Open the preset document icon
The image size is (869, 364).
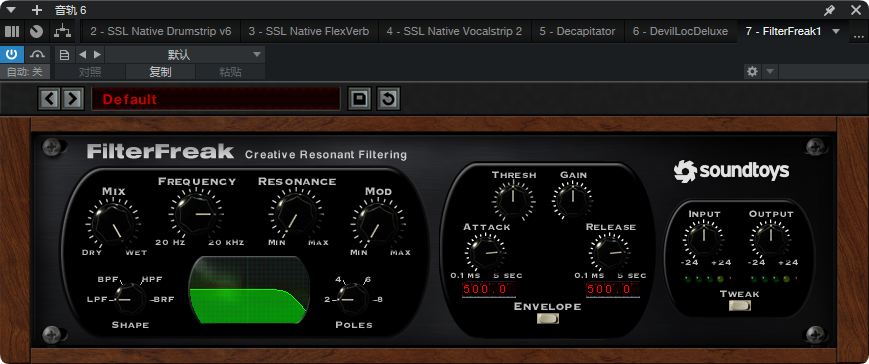tap(64, 55)
